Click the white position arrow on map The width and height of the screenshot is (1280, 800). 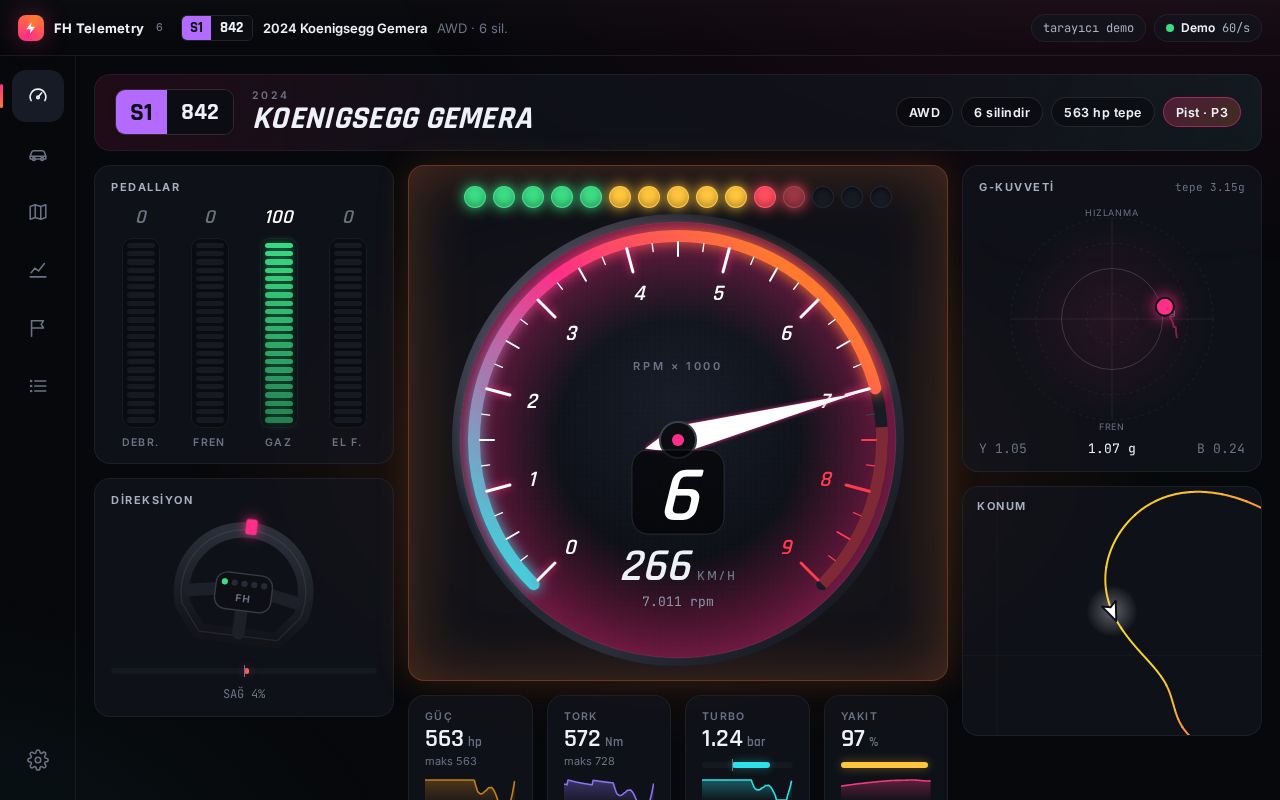point(1110,610)
